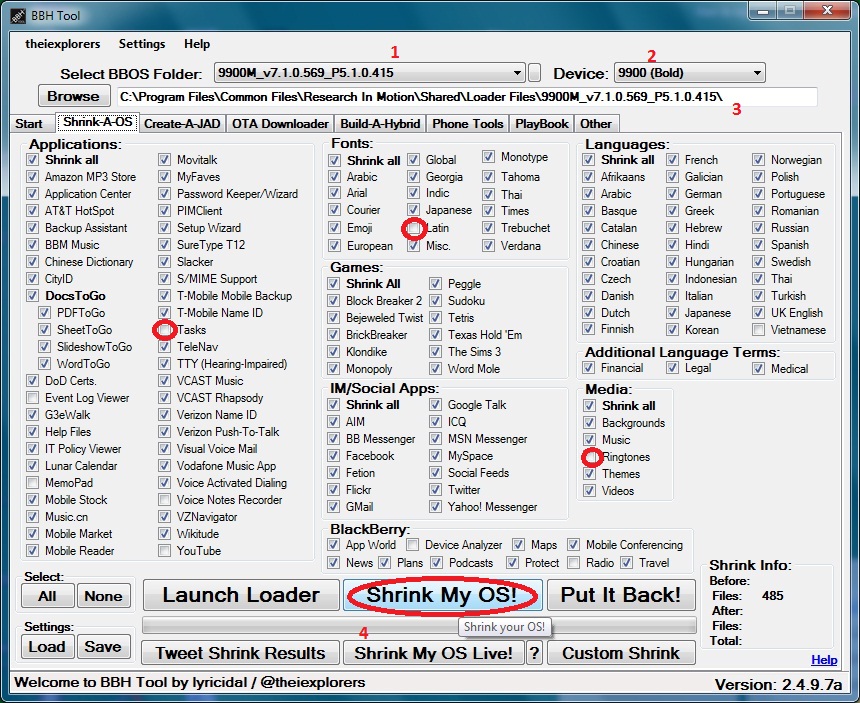
Task: Switch to the Build-A-Hybrid tab
Action: point(380,124)
